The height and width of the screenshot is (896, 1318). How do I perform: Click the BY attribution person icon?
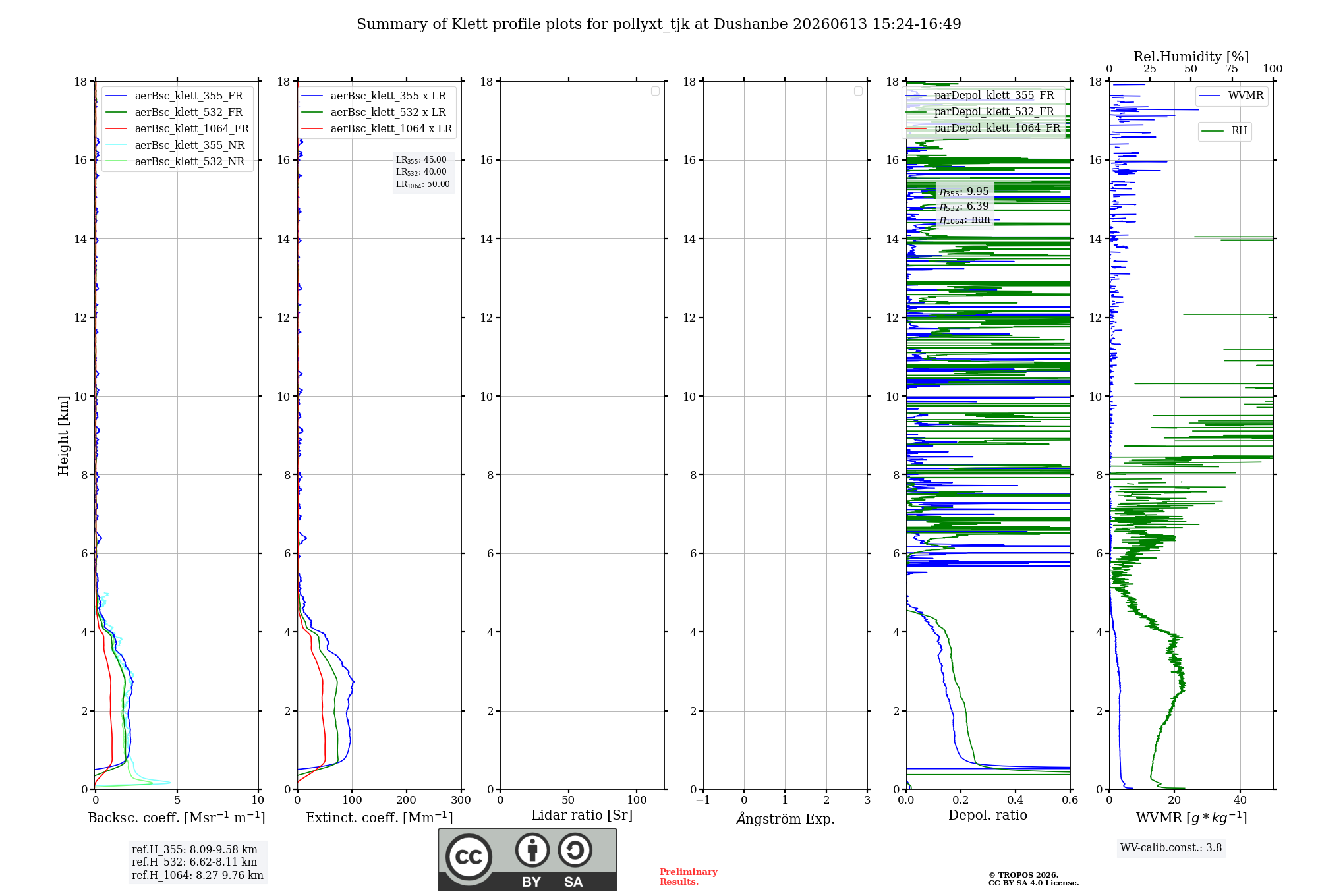tap(532, 850)
